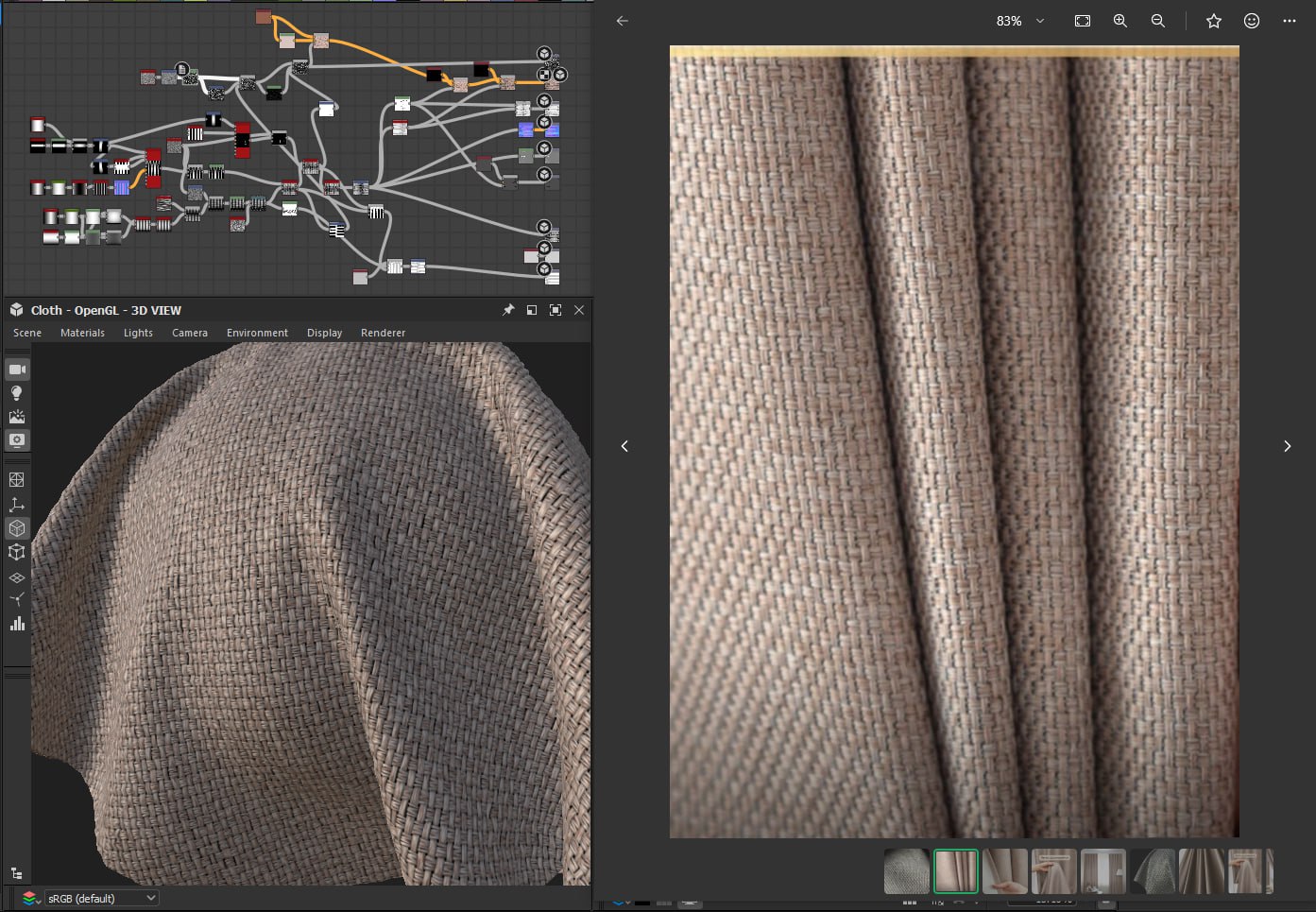Zoom in on the fabric photo
Image resolution: width=1316 pixels, height=912 pixels.
tap(1120, 21)
